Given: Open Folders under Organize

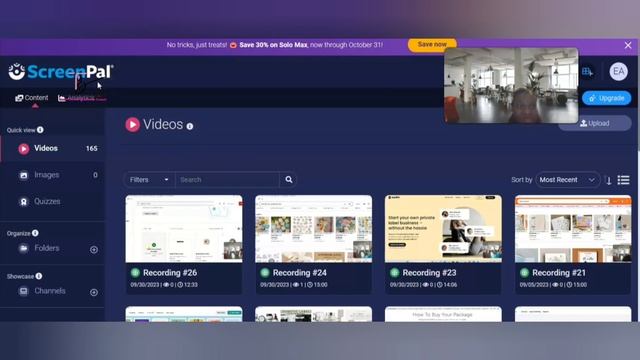Looking at the screenshot, I should tap(47, 248).
